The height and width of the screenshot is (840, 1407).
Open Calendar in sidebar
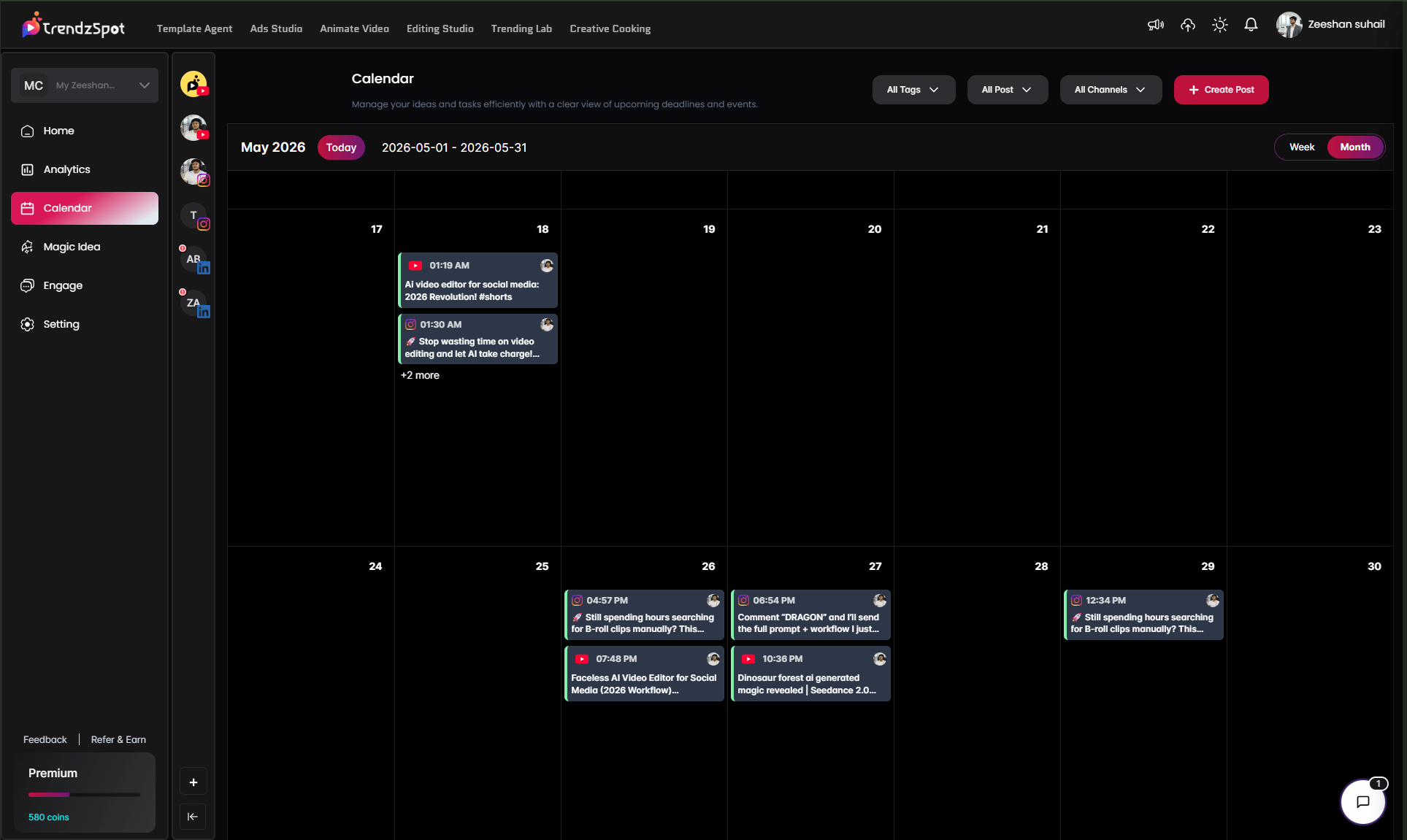[x=85, y=208]
